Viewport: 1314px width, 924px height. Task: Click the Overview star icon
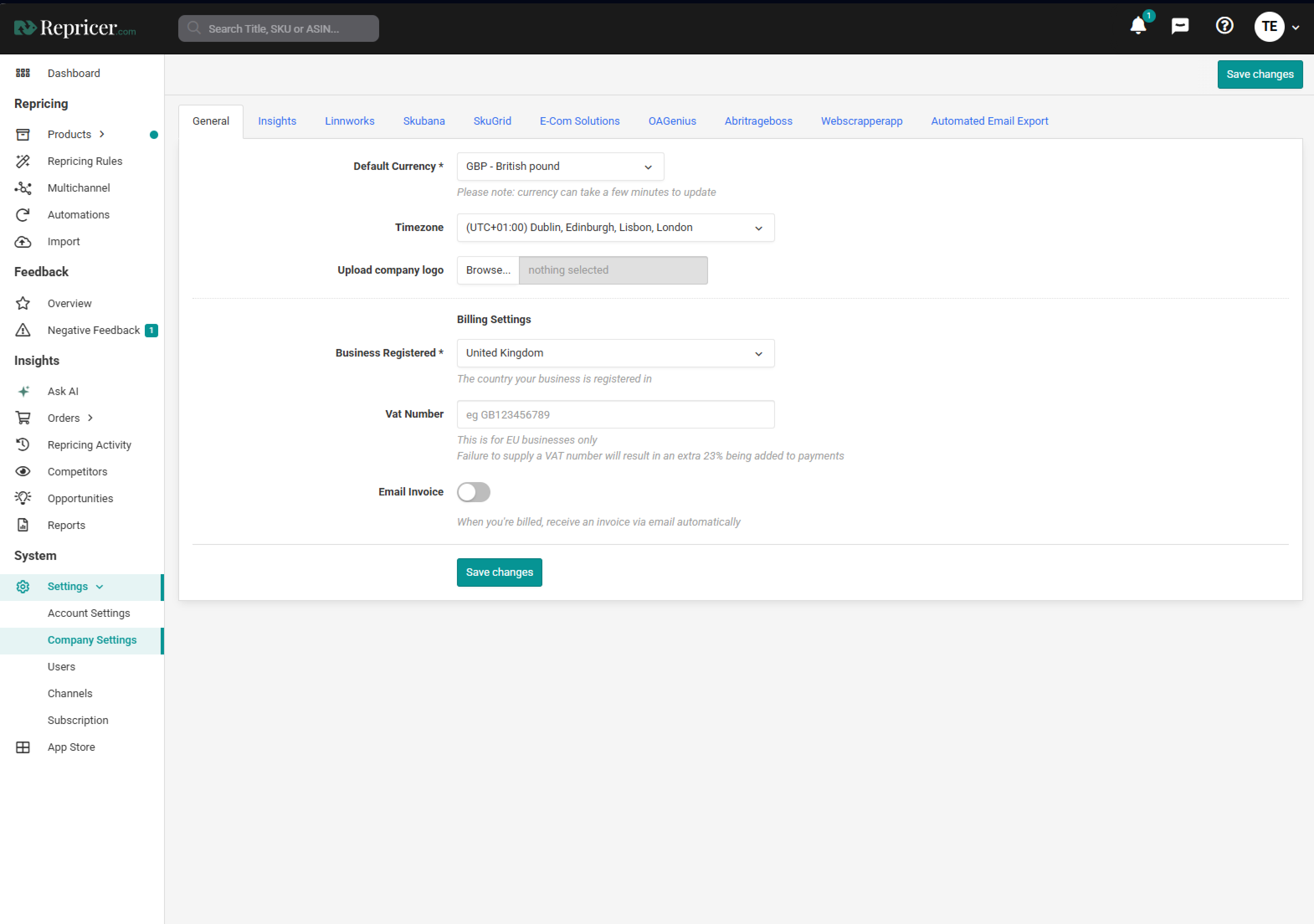[x=23, y=303]
